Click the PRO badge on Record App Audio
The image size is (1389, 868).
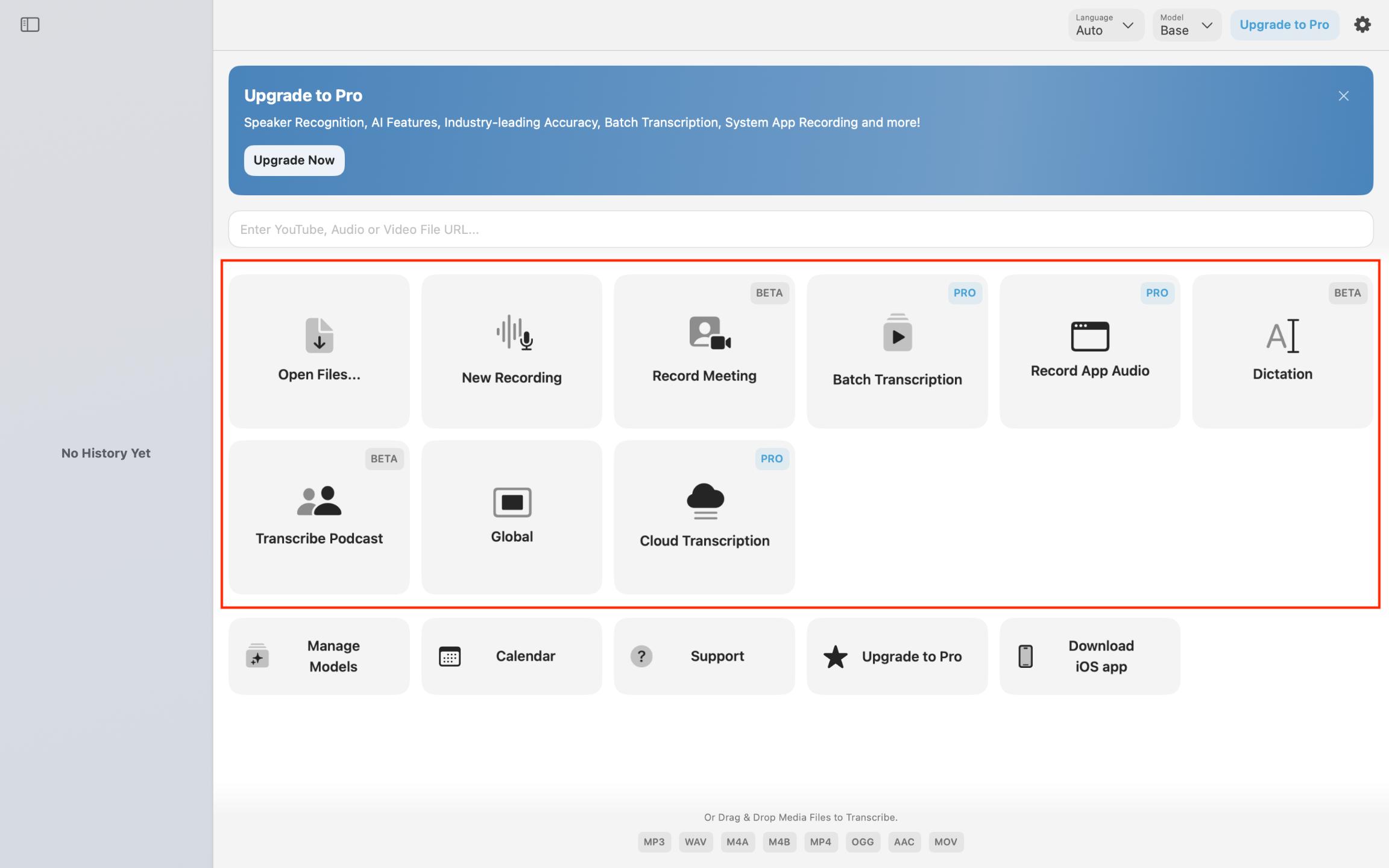coord(1157,293)
